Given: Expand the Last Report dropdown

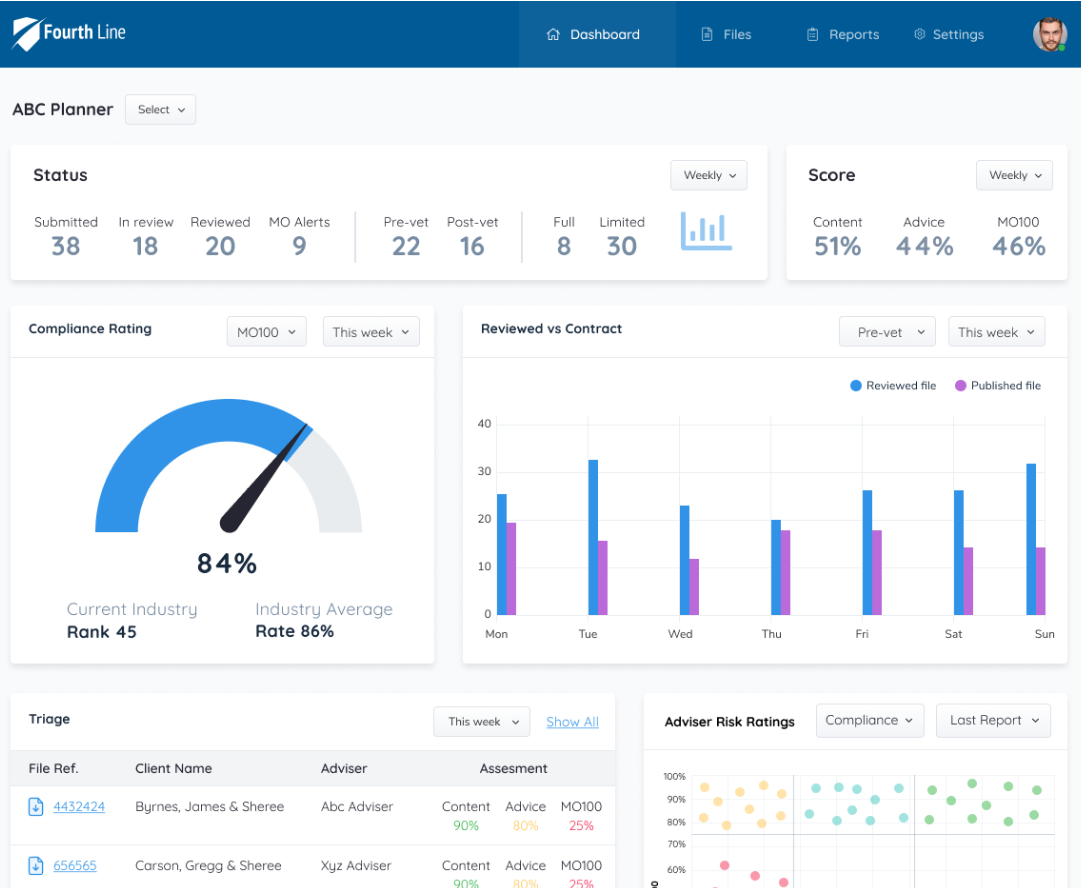Looking at the screenshot, I should pyautogui.click(x=993, y=720).
